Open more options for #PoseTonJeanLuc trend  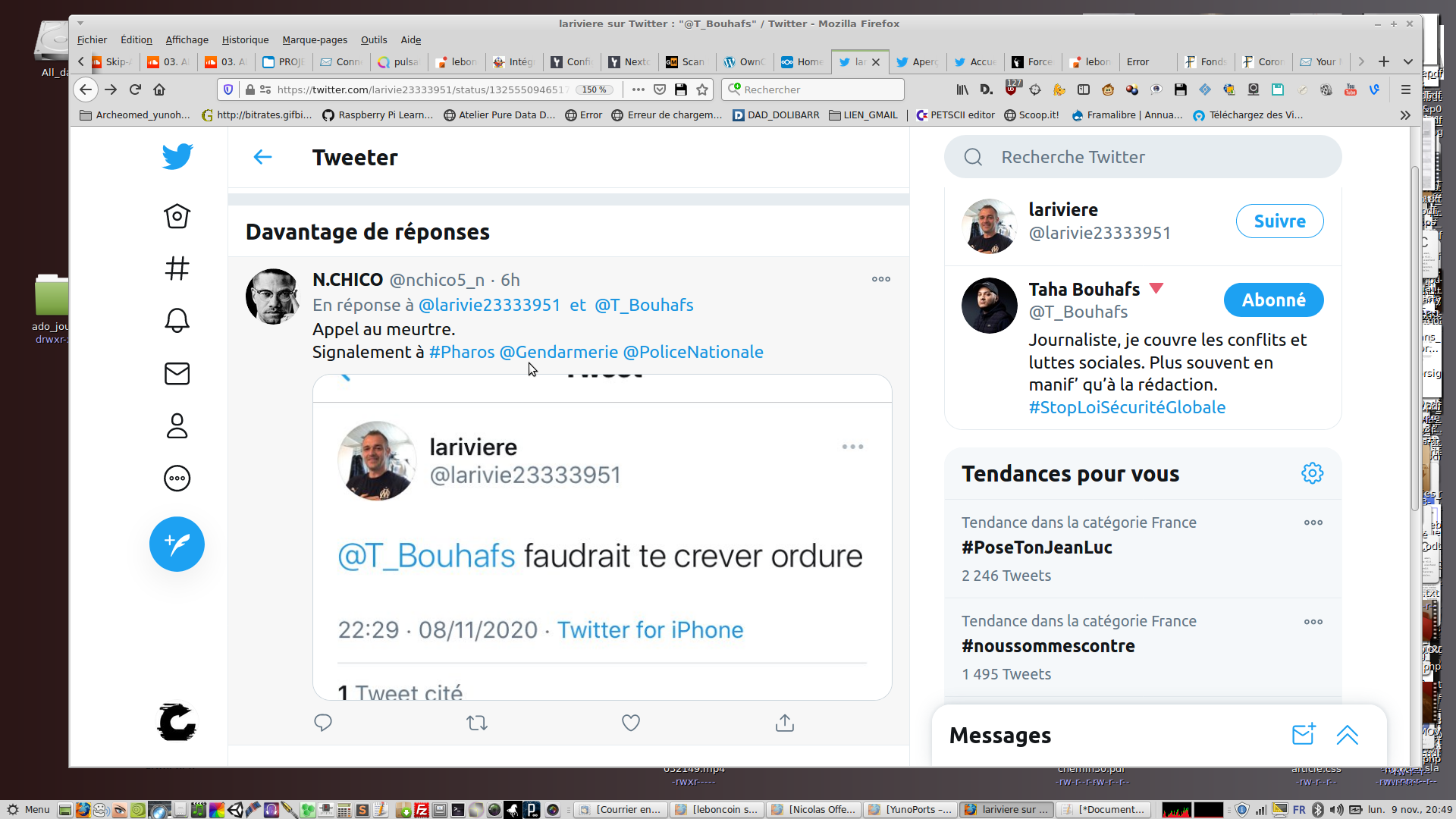(1313, 522)
